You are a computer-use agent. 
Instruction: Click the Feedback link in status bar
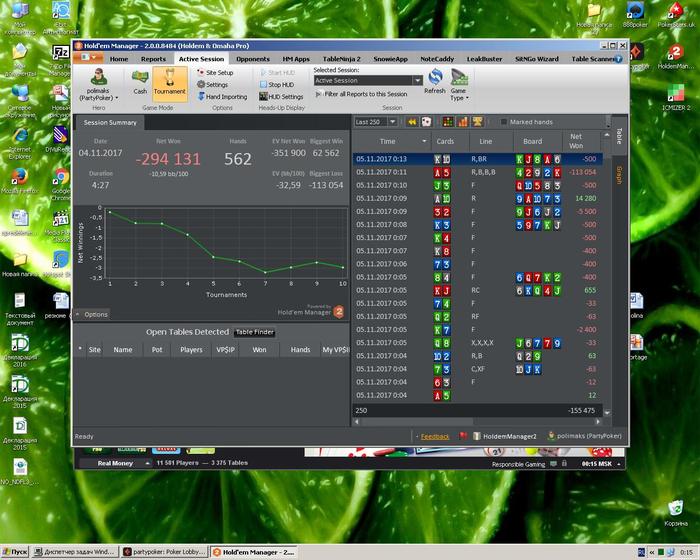pyautogui.click(x=434, y=436)
